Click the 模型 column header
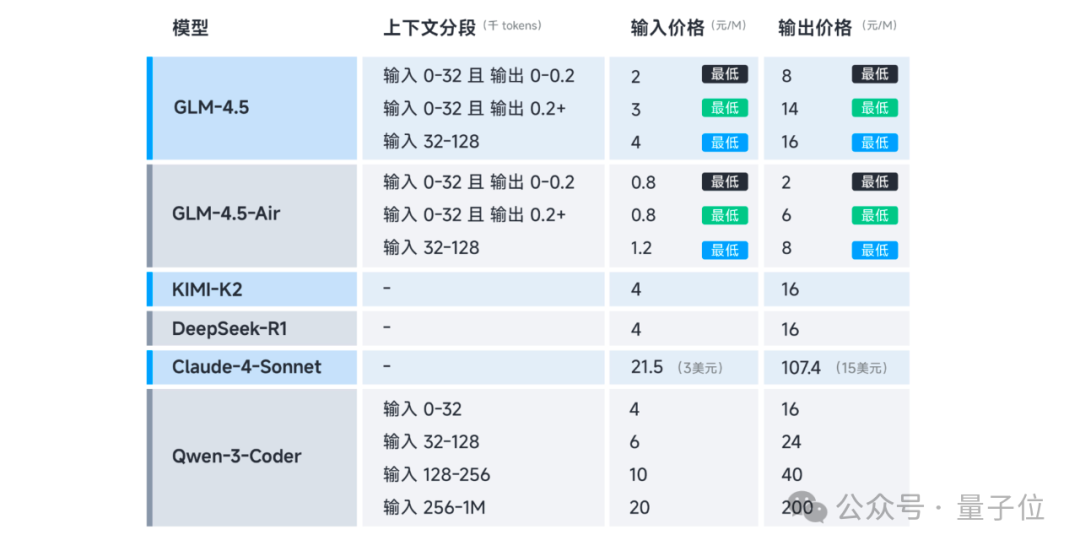 [190, 28]
